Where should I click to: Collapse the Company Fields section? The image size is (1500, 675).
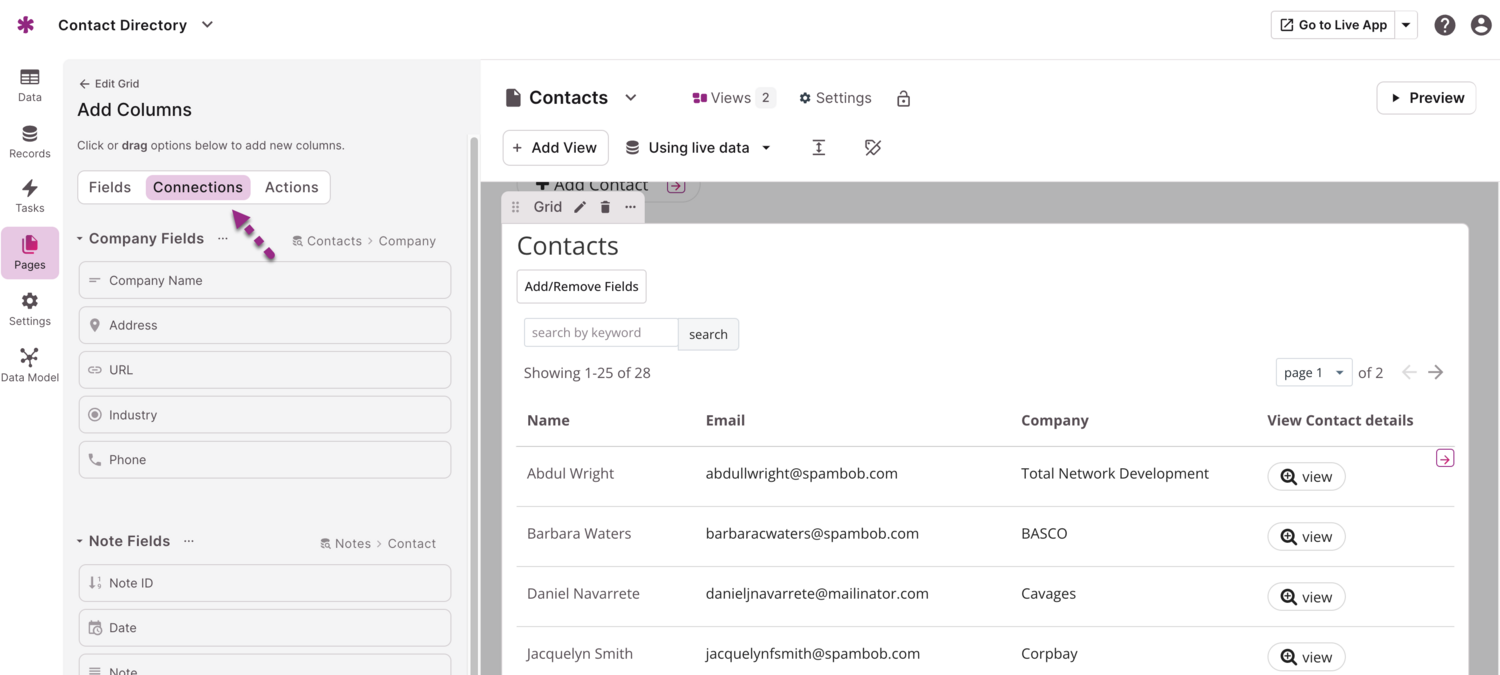coord(80,239)
